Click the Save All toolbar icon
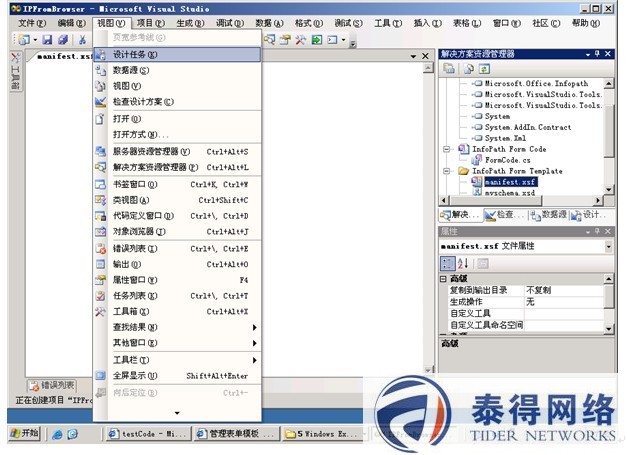This screenshot has height=455, width=627. click(63, 40)
